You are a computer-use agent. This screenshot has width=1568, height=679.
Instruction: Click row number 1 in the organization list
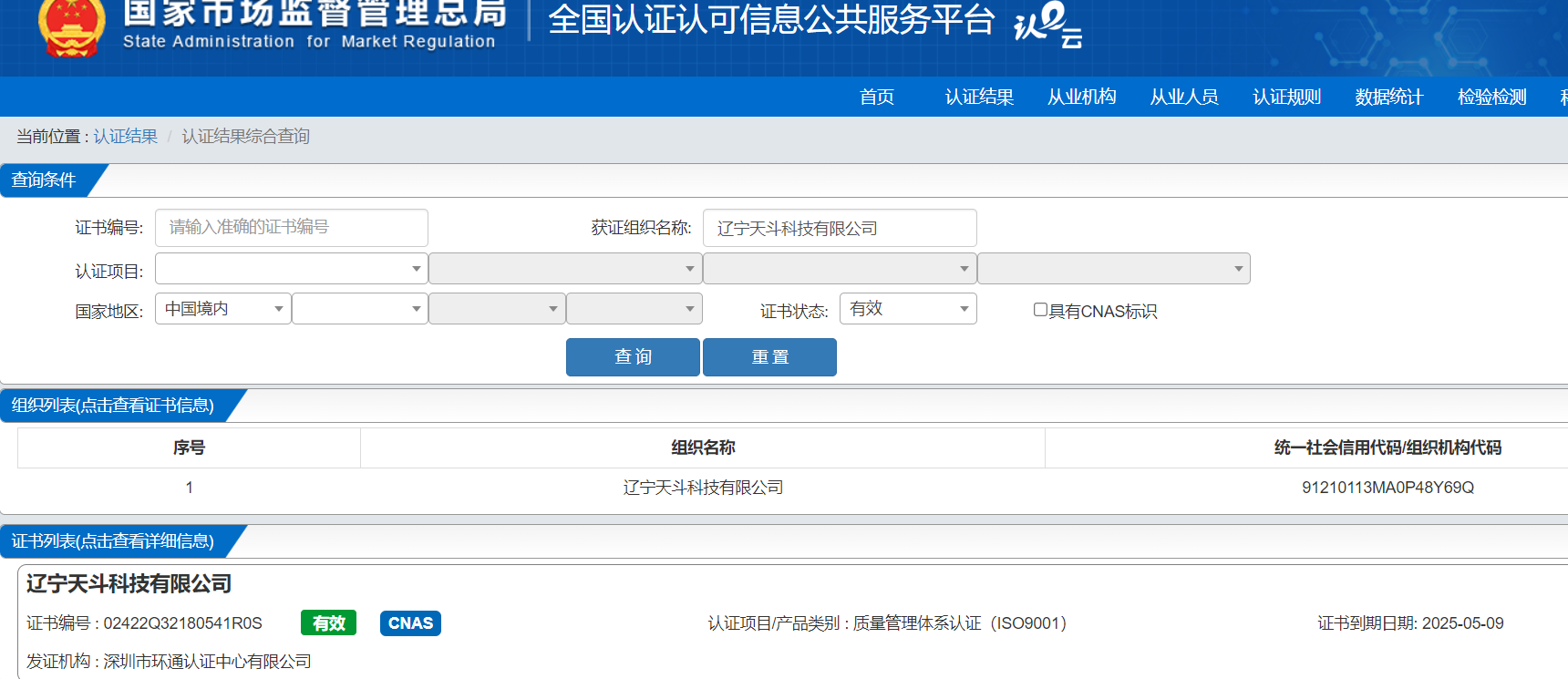pos(189,488)
